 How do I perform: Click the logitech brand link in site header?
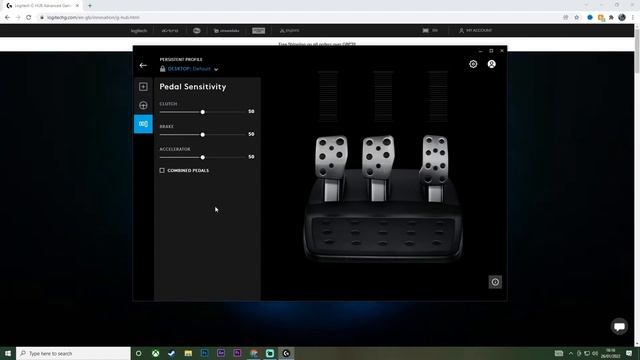click(139, 31)
